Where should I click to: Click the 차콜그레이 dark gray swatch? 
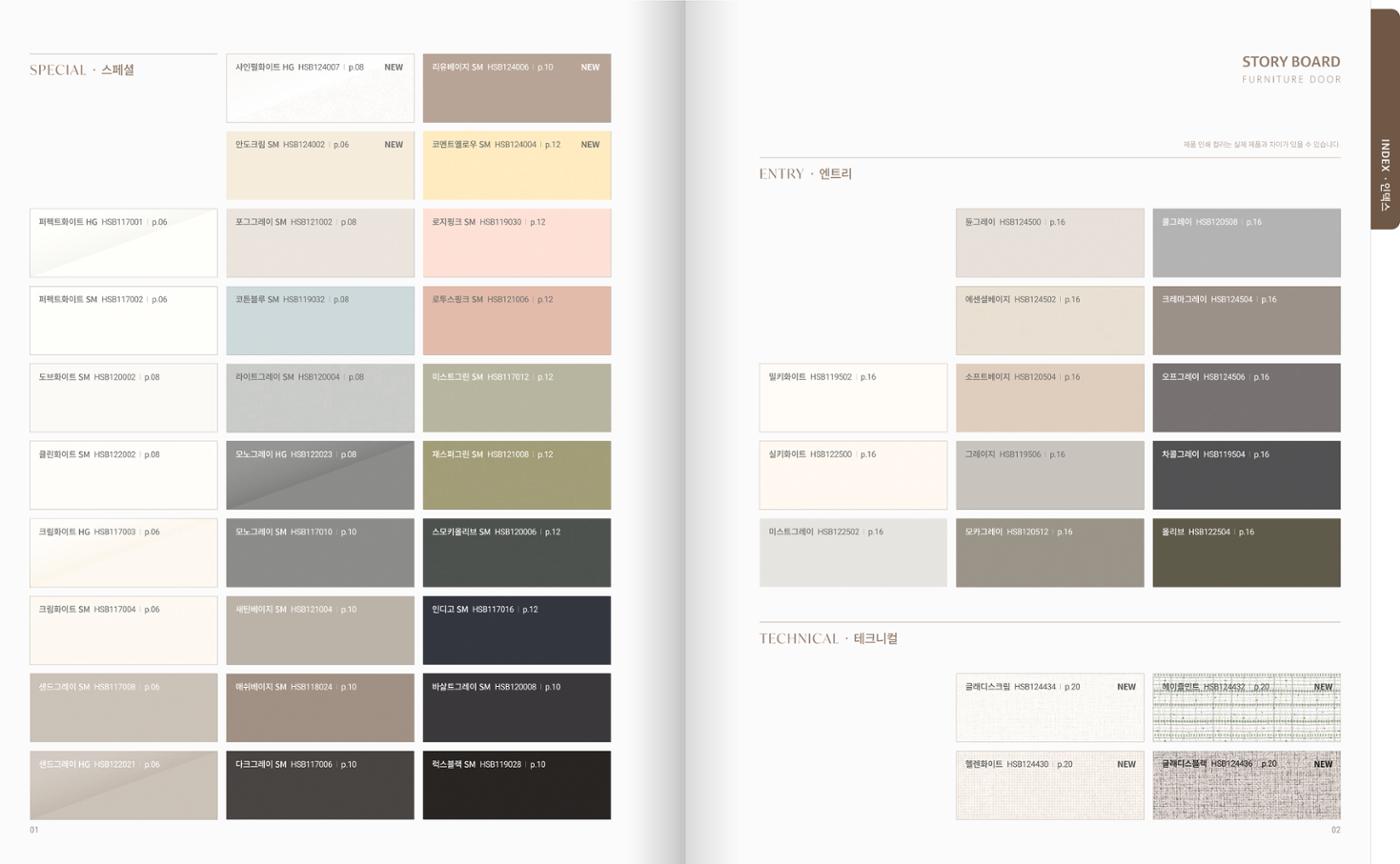pyautogui.click(x=1246, y=475)
